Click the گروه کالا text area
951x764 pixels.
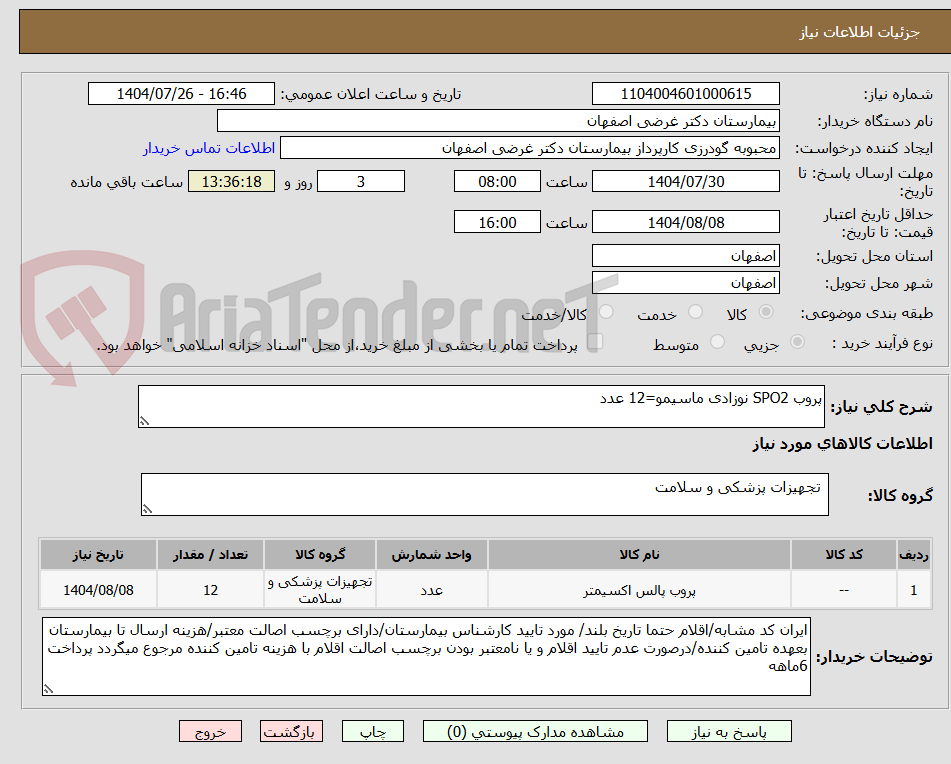485,495
